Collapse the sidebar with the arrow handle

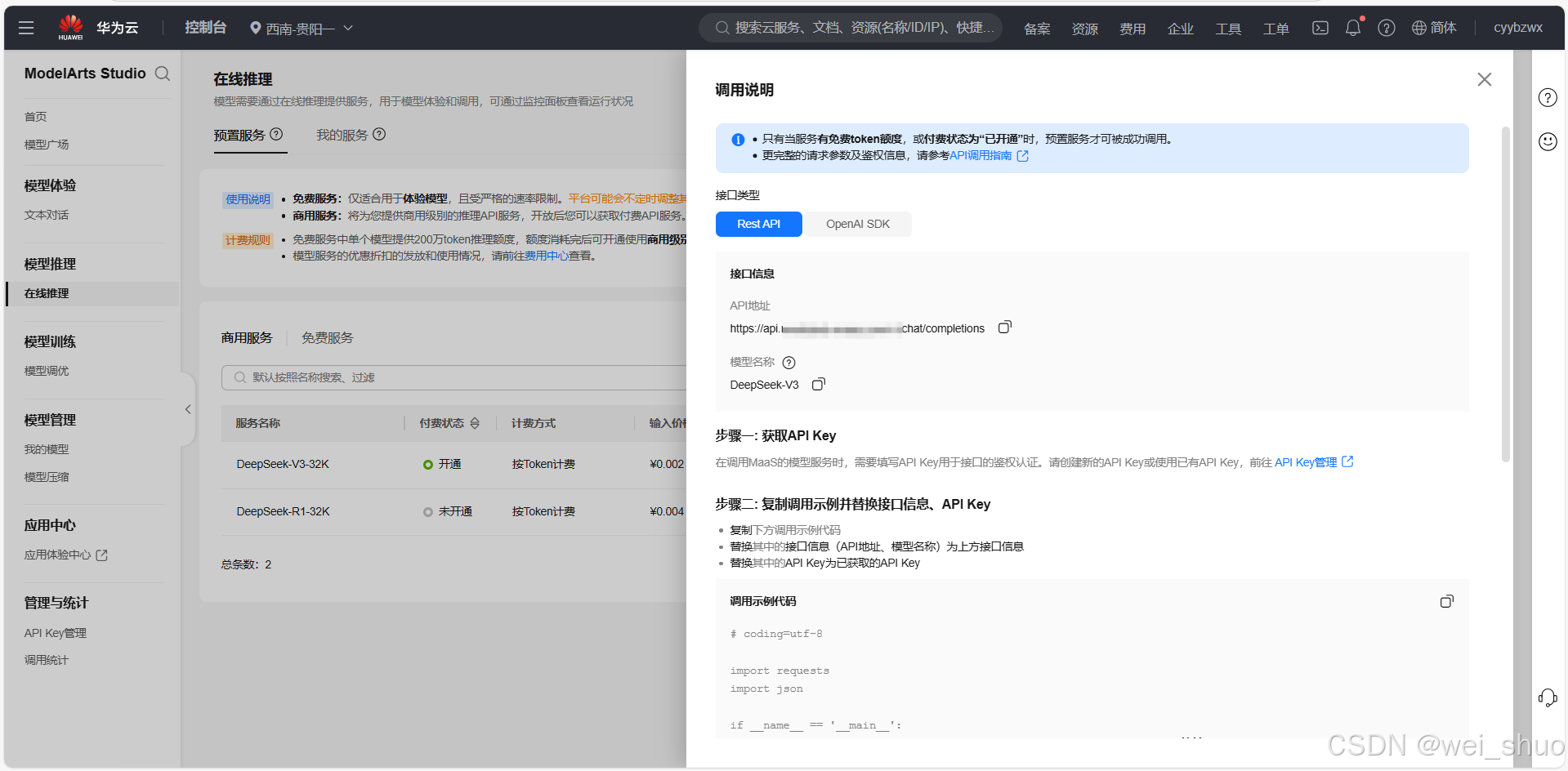(x=188, y=409)
